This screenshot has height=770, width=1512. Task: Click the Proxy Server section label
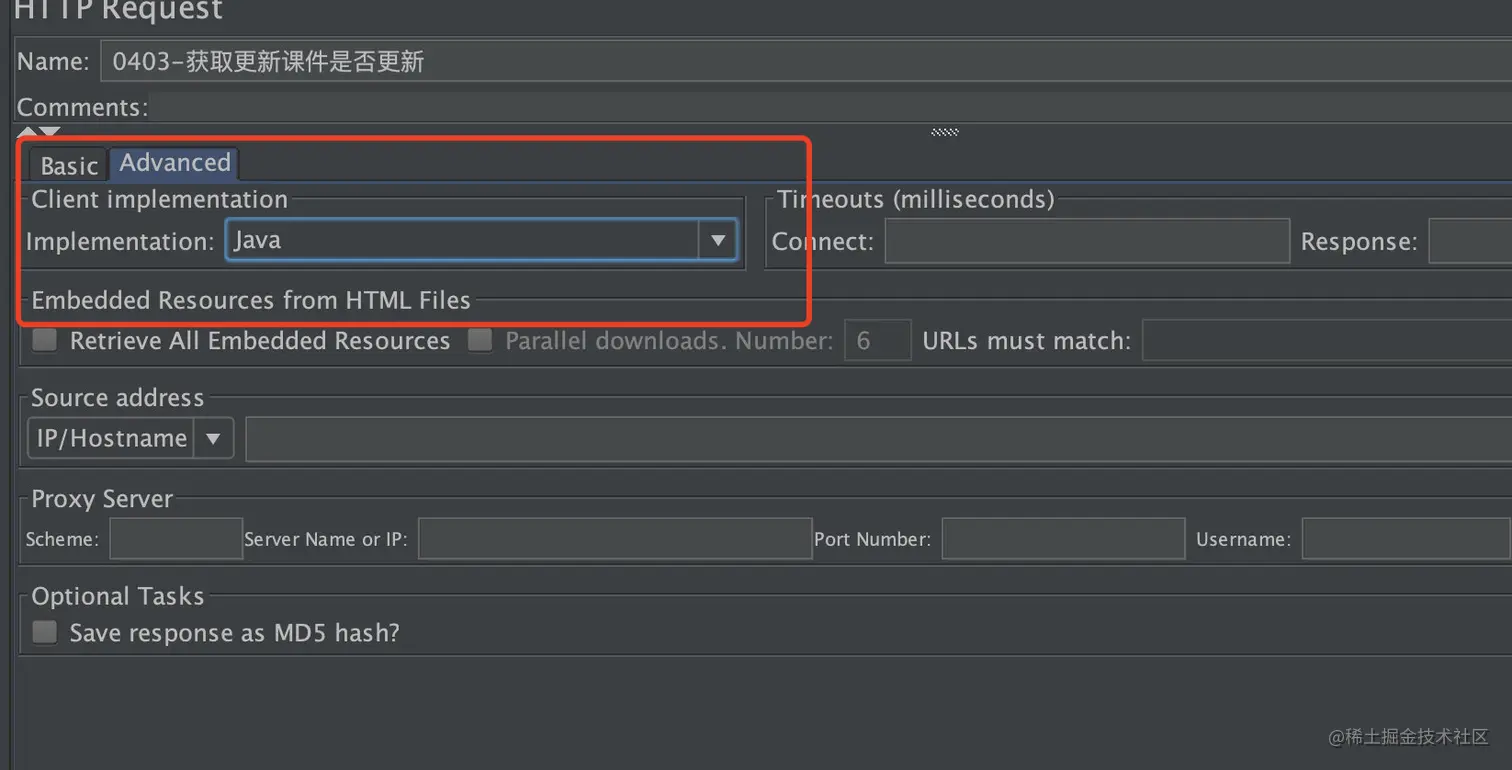click(102, 498)
